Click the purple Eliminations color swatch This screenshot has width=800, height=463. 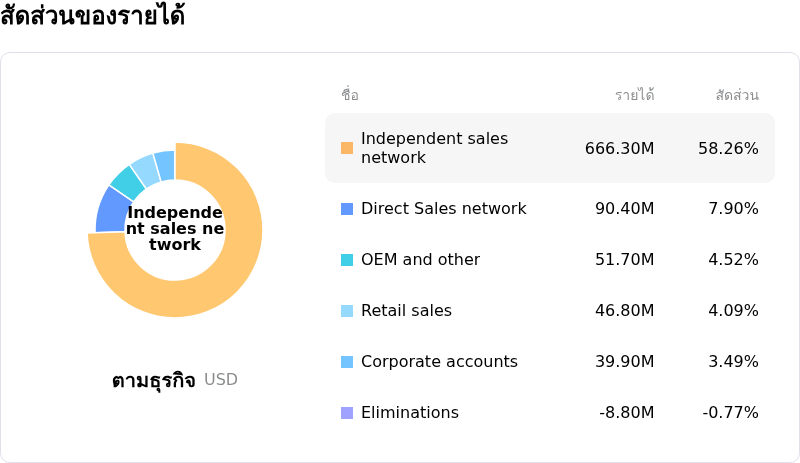point(347,413)
